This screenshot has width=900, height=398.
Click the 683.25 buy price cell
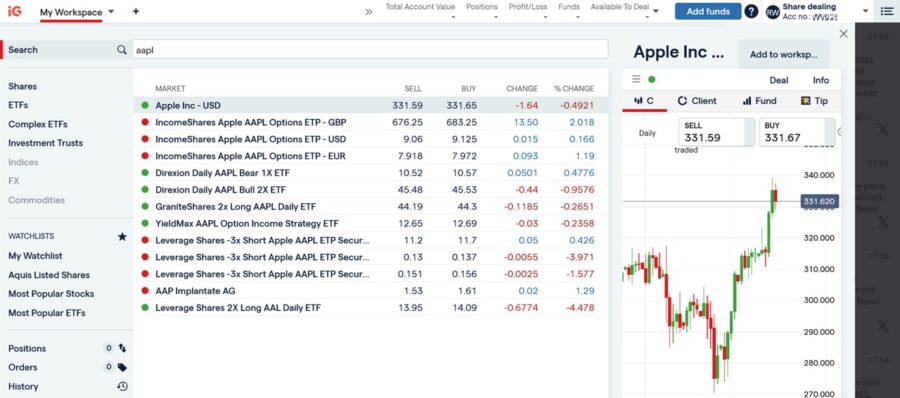(x=461, y=122)
